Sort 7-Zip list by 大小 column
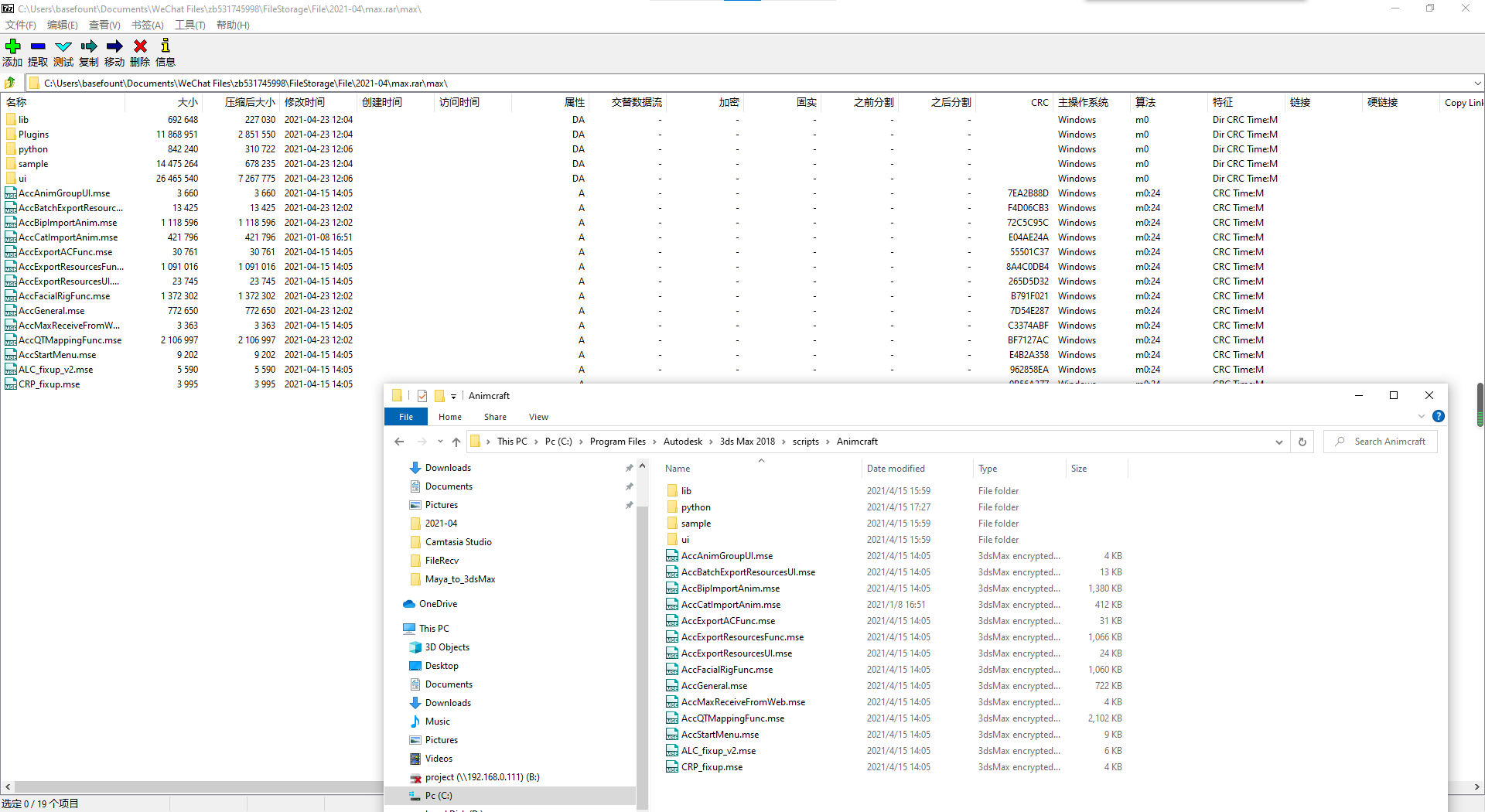The image size is (1485, 812). click(163, 102)
